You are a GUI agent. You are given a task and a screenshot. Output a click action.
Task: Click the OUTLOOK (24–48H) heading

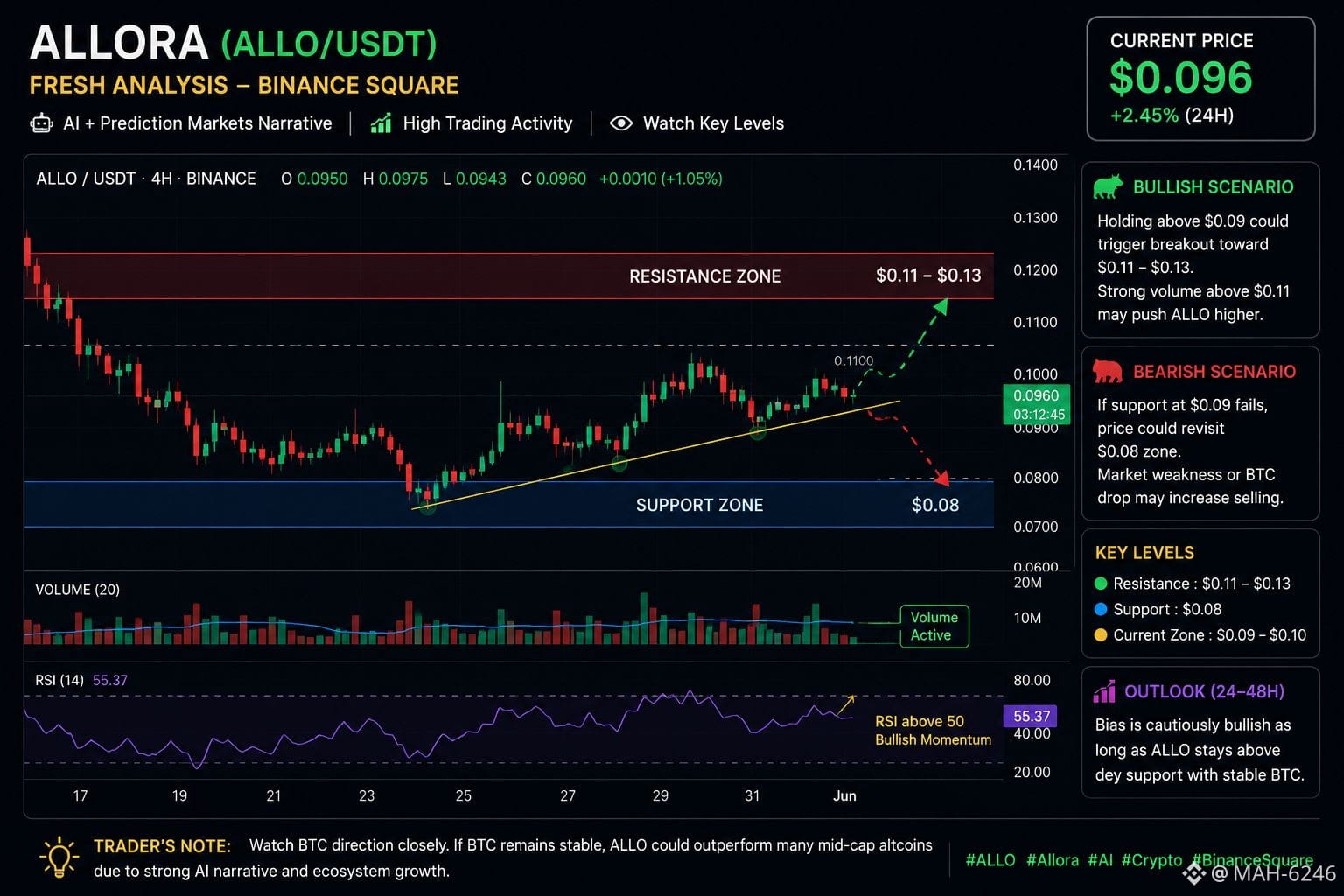1204,691
